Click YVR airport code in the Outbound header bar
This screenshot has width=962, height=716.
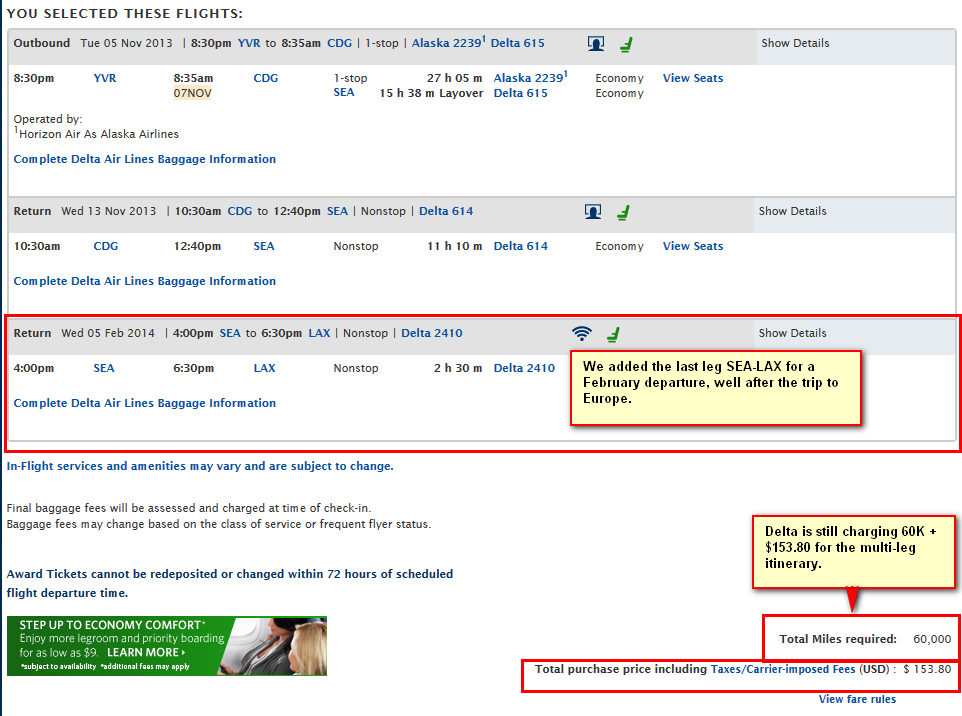coord(249,43)
